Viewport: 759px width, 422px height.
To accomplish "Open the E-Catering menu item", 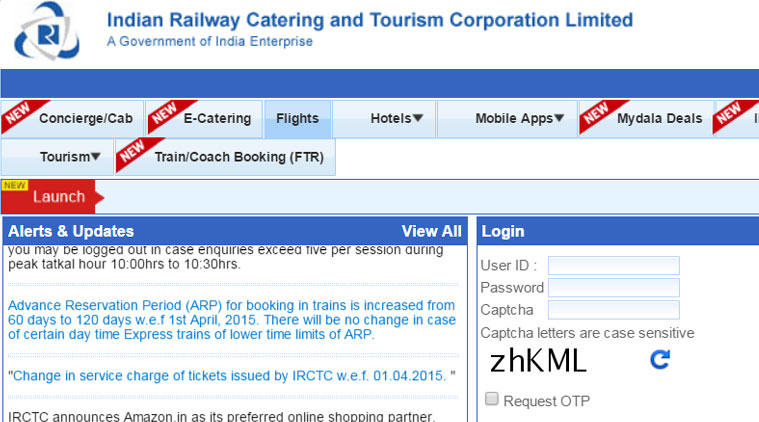I will tap(217, 118).
